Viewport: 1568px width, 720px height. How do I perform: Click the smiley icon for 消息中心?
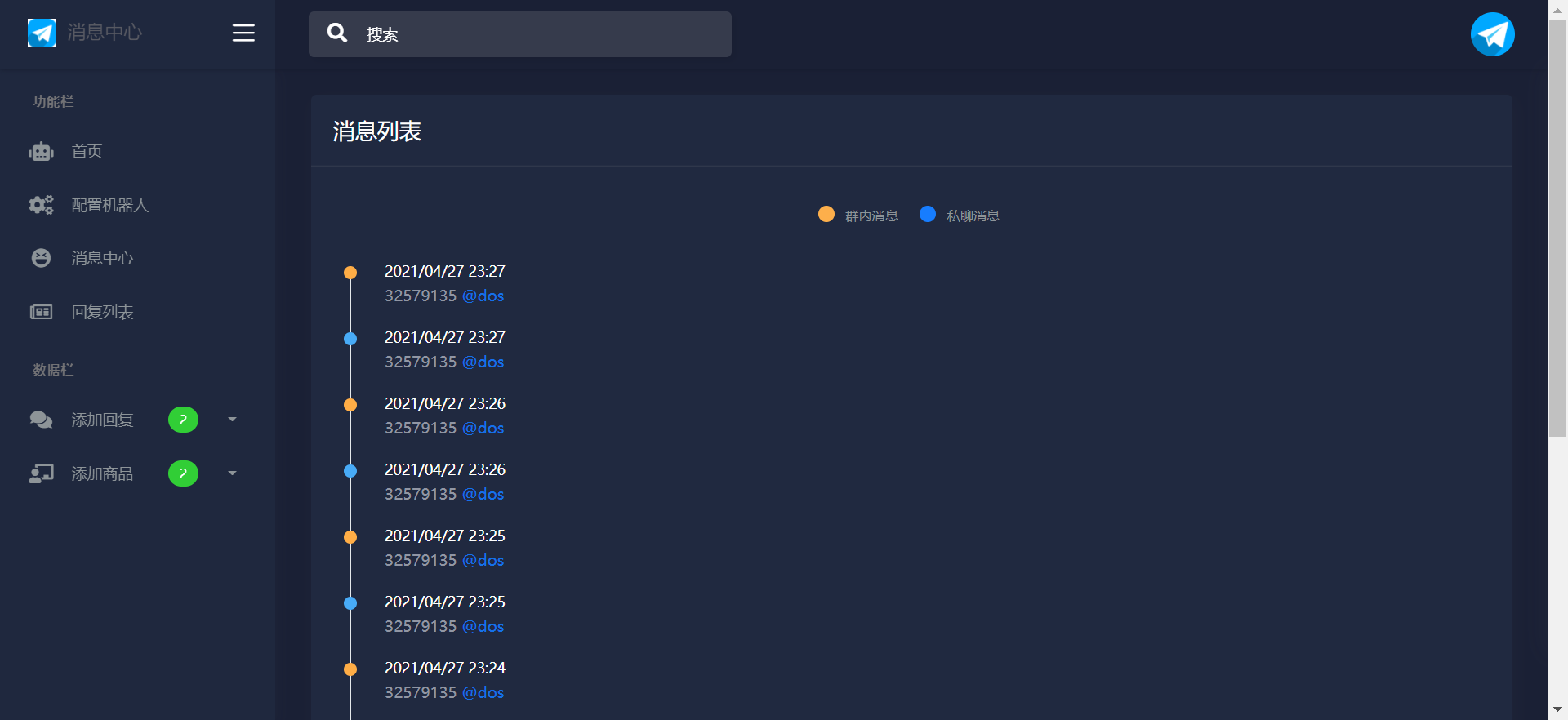tap(41, 258)
